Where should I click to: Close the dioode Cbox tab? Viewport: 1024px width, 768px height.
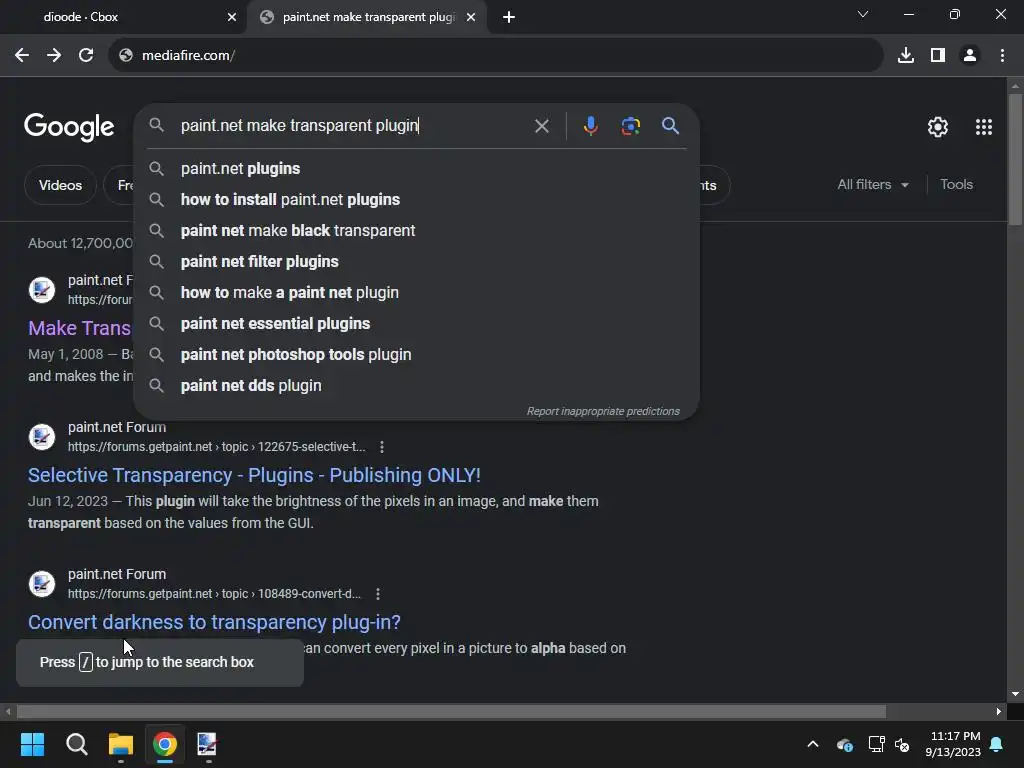pos(232,17)
